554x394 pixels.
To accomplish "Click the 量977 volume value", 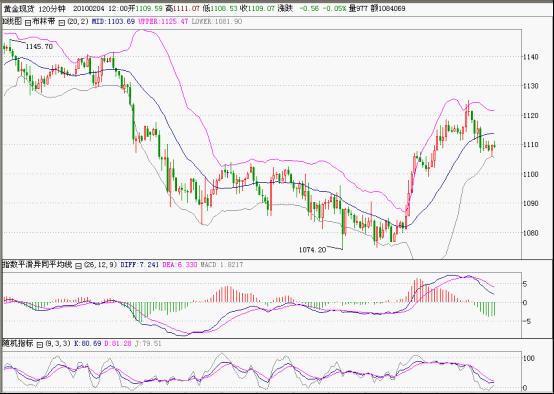I will pyautogui.click(x=358, y=8).
